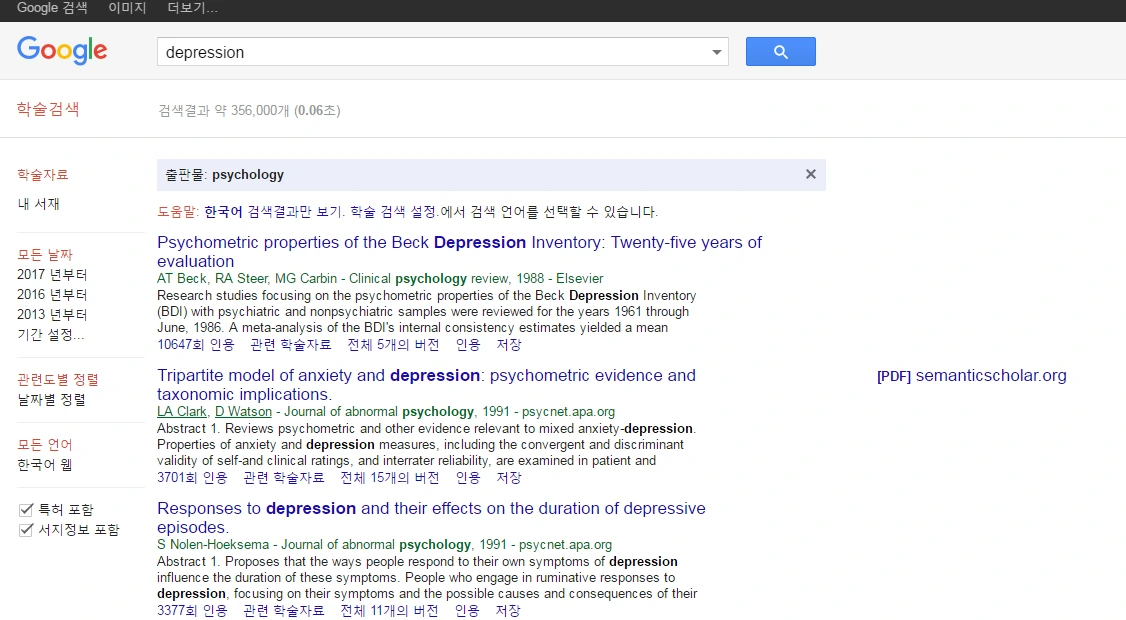
Task: Click the Google logo
Action: point(62,50)
